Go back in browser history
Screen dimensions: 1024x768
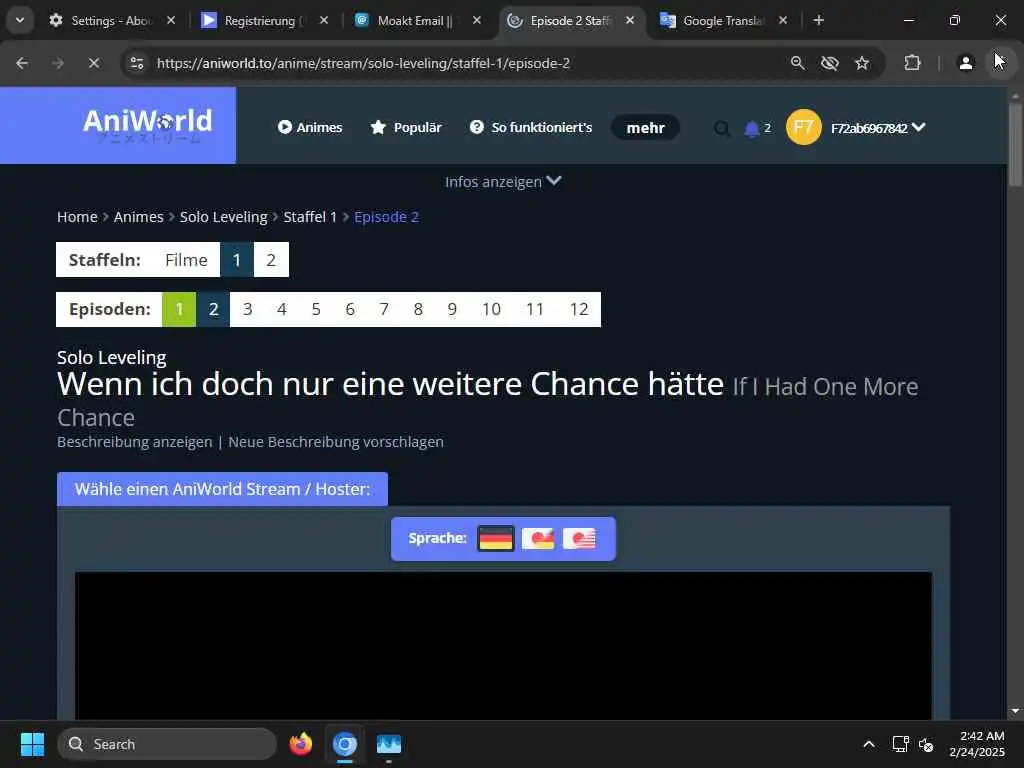tap(22, 63)
